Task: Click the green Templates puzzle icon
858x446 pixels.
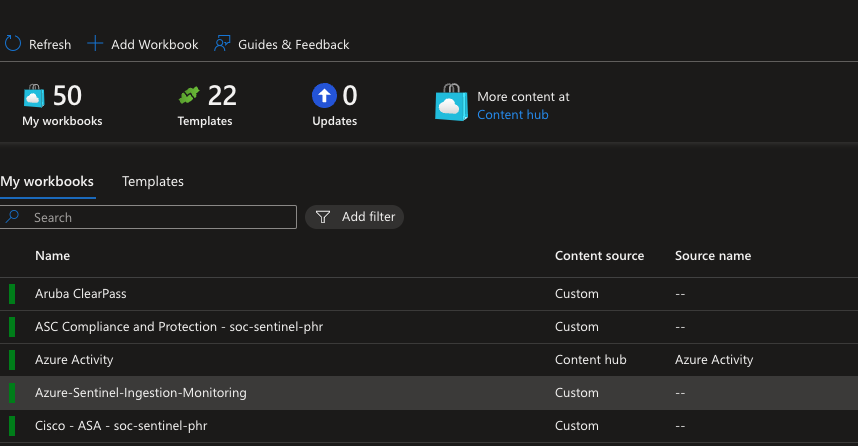Action: click(189, 96)
